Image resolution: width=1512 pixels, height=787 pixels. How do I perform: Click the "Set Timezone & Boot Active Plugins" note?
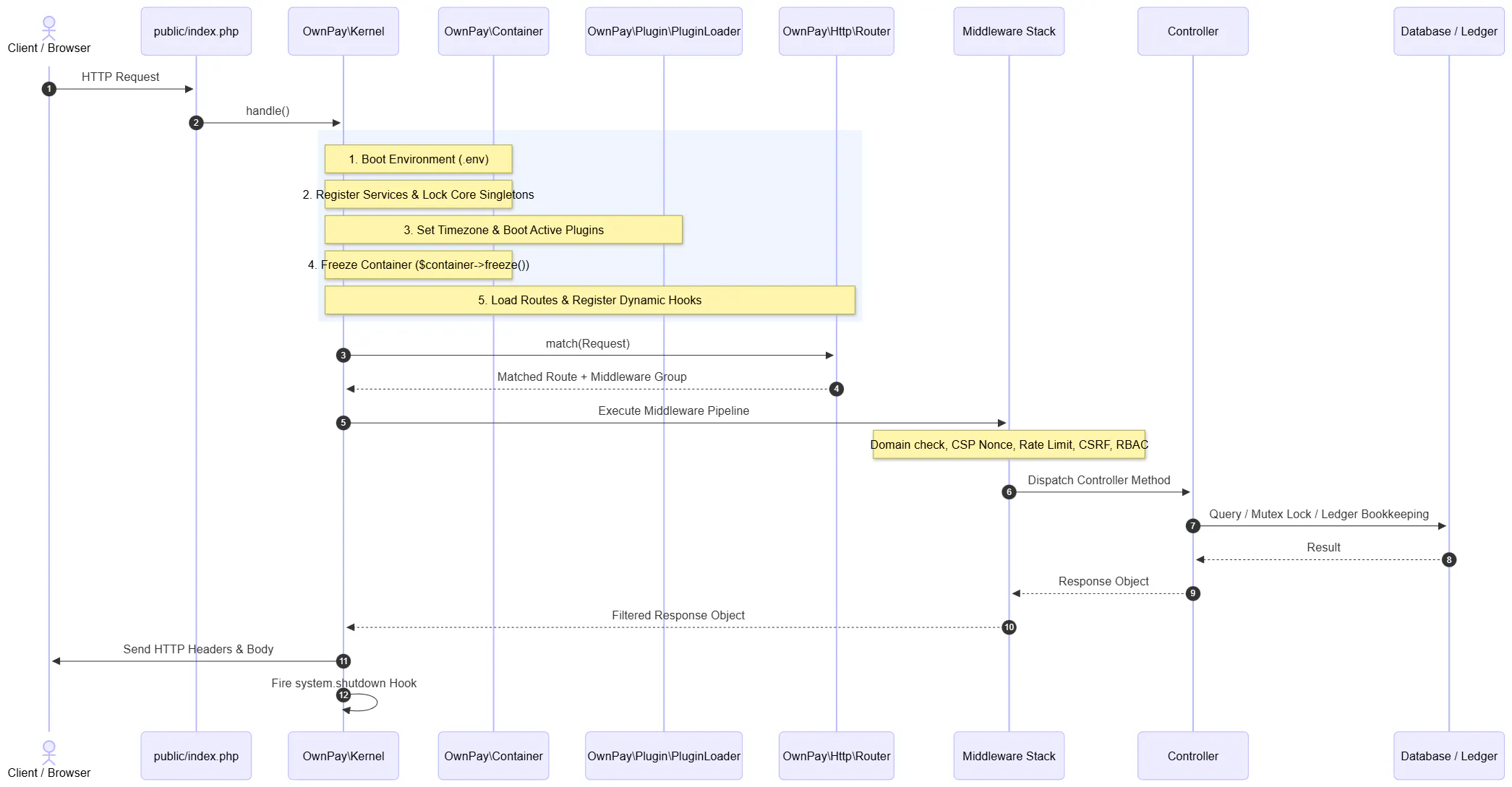[x=503, y=230]
